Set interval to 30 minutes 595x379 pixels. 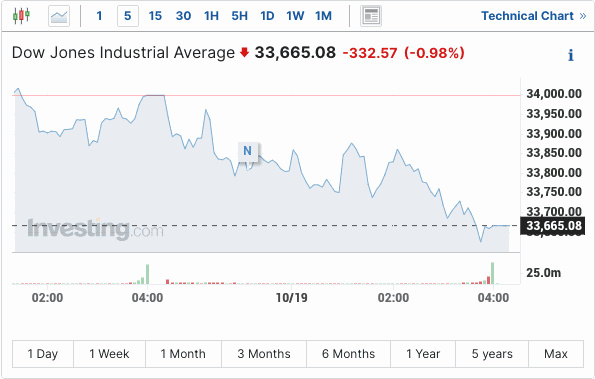(x=183, y=16)
